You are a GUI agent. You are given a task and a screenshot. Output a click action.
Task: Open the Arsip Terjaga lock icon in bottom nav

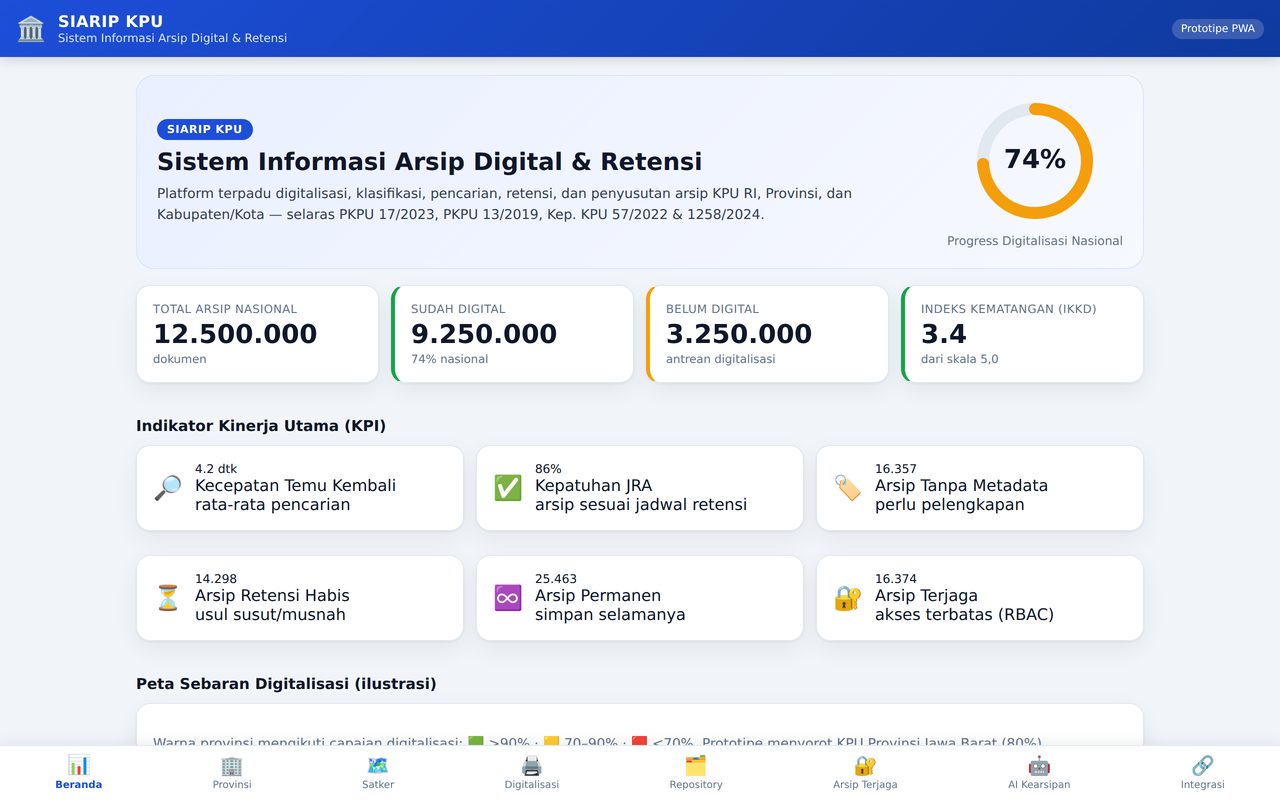coord(865,765)
